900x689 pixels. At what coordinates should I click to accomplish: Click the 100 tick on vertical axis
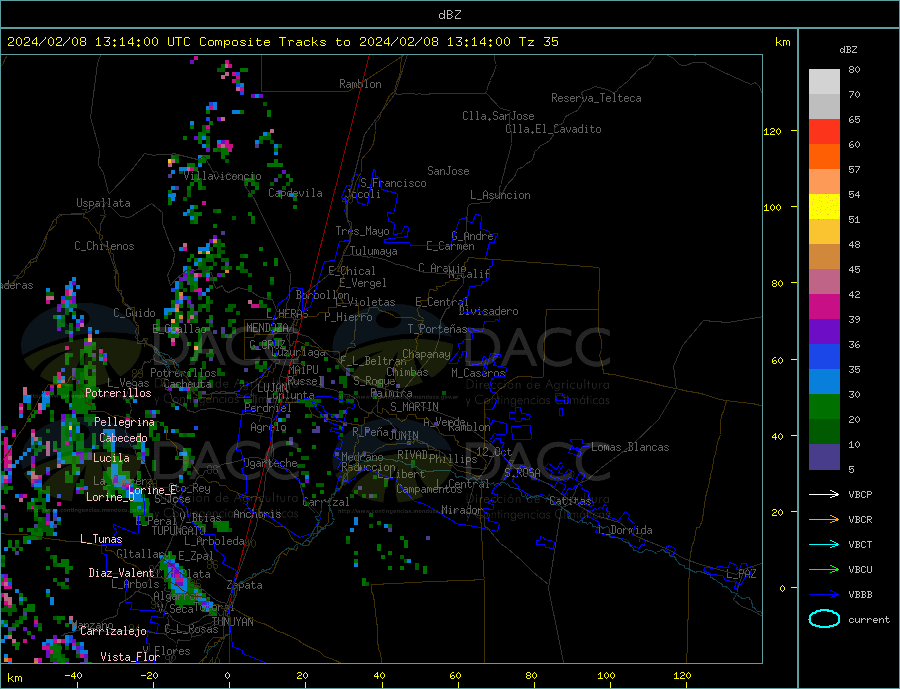click(x=773, y=207)
